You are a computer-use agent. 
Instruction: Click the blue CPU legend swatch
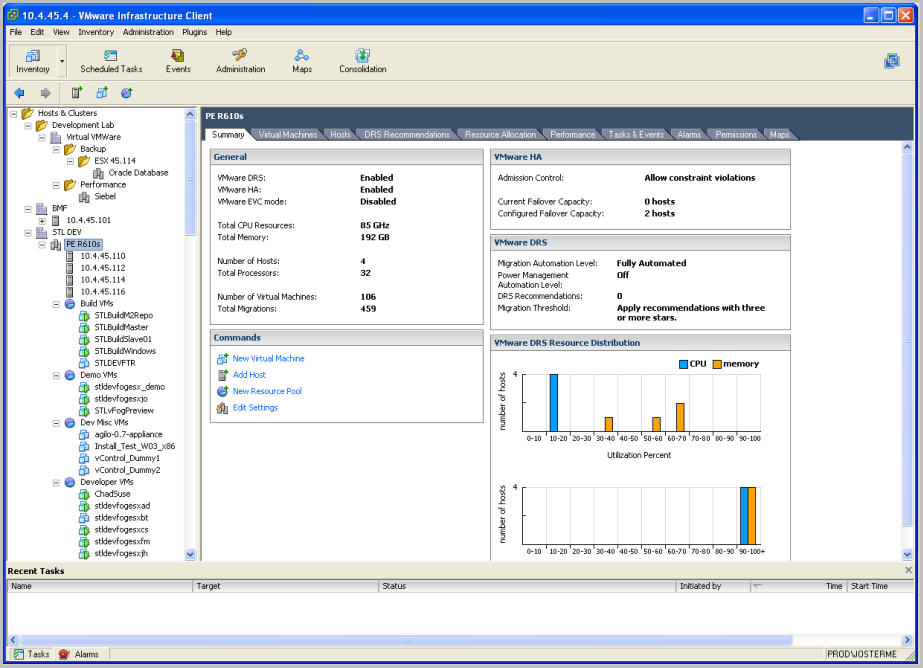click(x=683, y=364)
